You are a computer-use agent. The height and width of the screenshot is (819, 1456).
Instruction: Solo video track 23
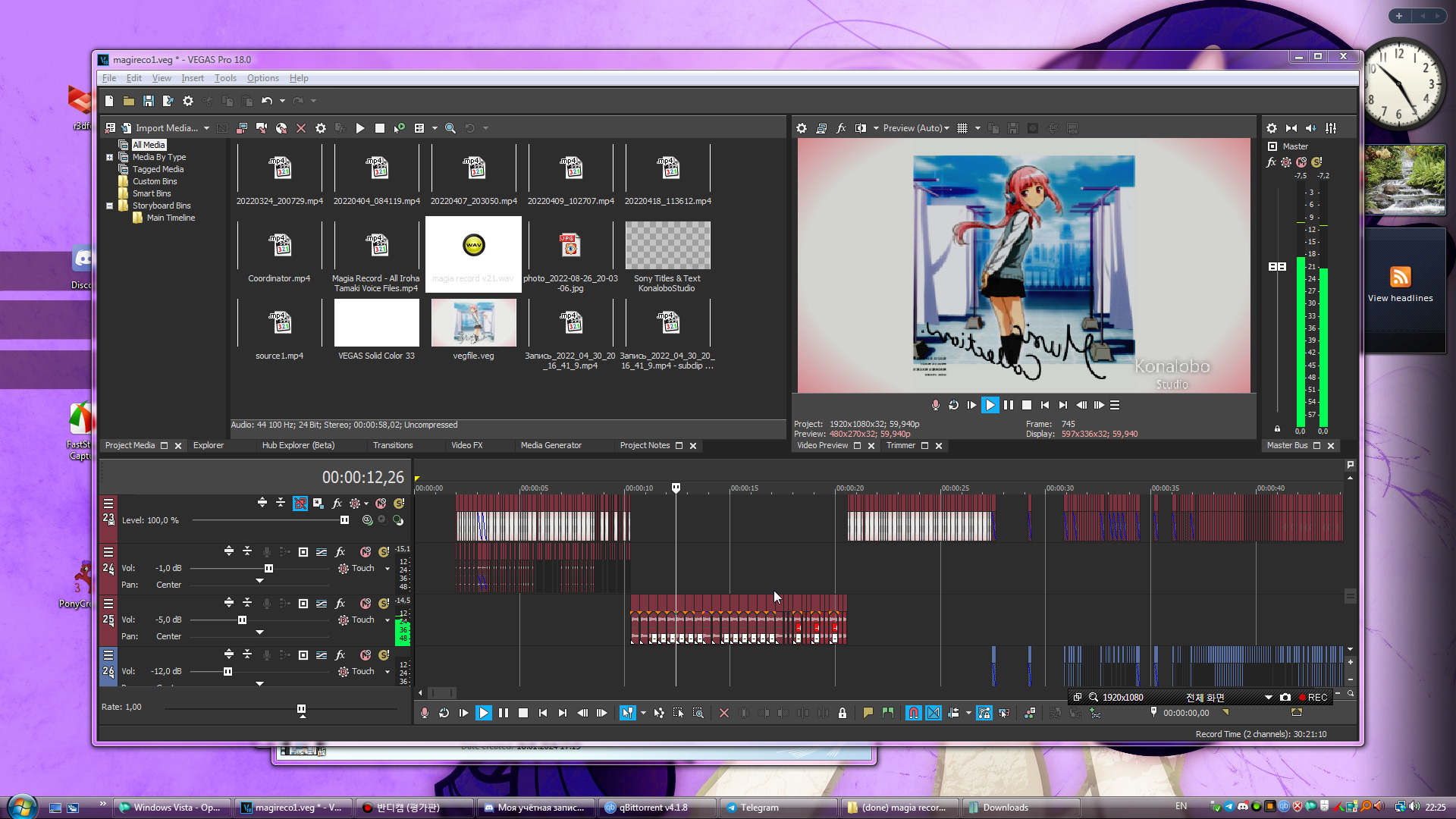[x=399, y=503]
